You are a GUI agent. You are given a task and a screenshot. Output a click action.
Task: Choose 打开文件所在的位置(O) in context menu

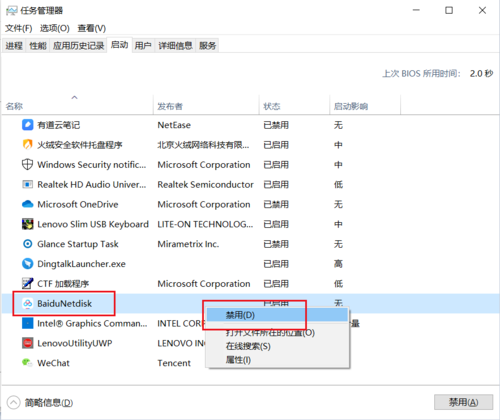[277, 332]
